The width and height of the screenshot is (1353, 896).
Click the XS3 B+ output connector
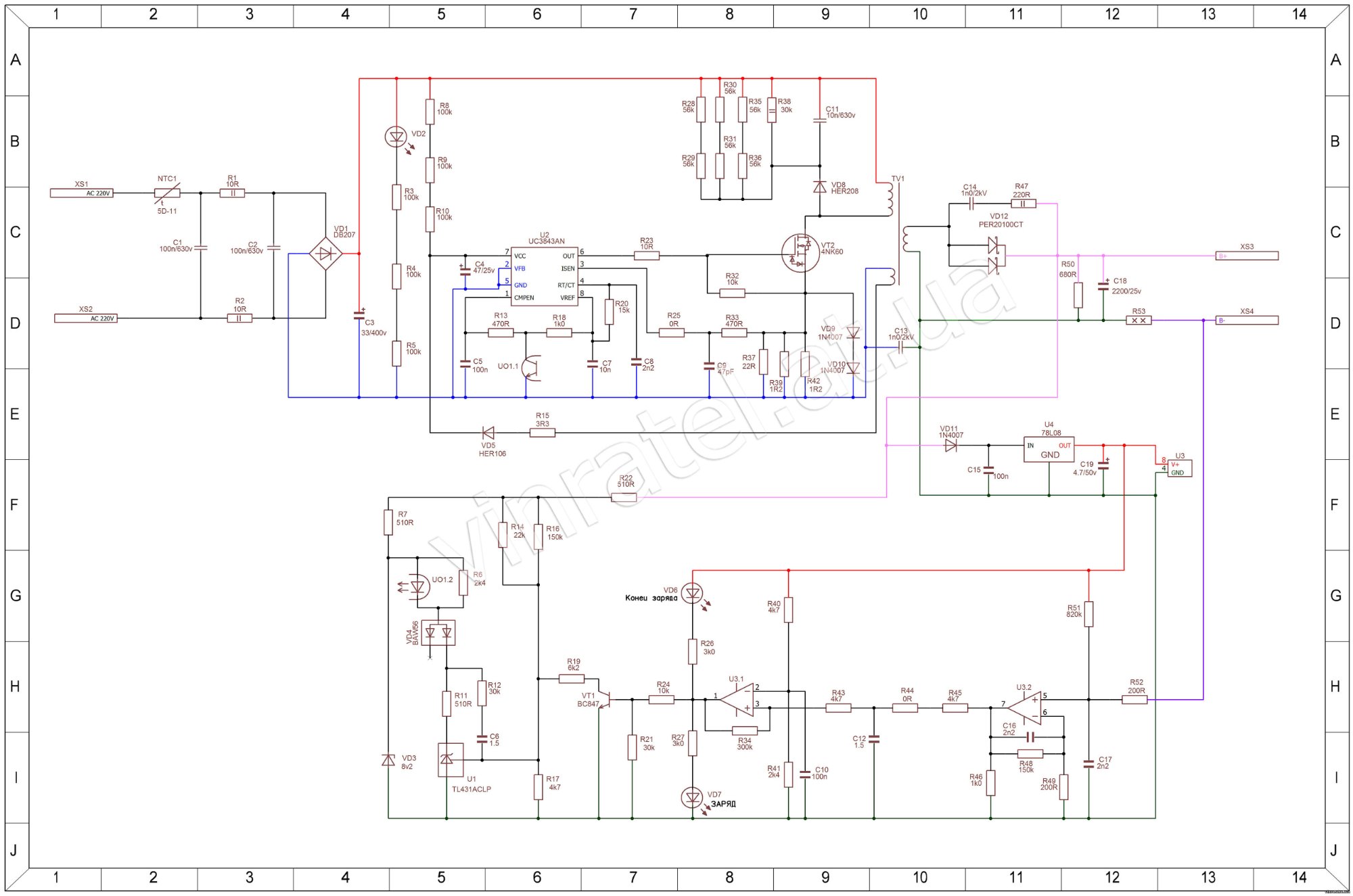1246,256
